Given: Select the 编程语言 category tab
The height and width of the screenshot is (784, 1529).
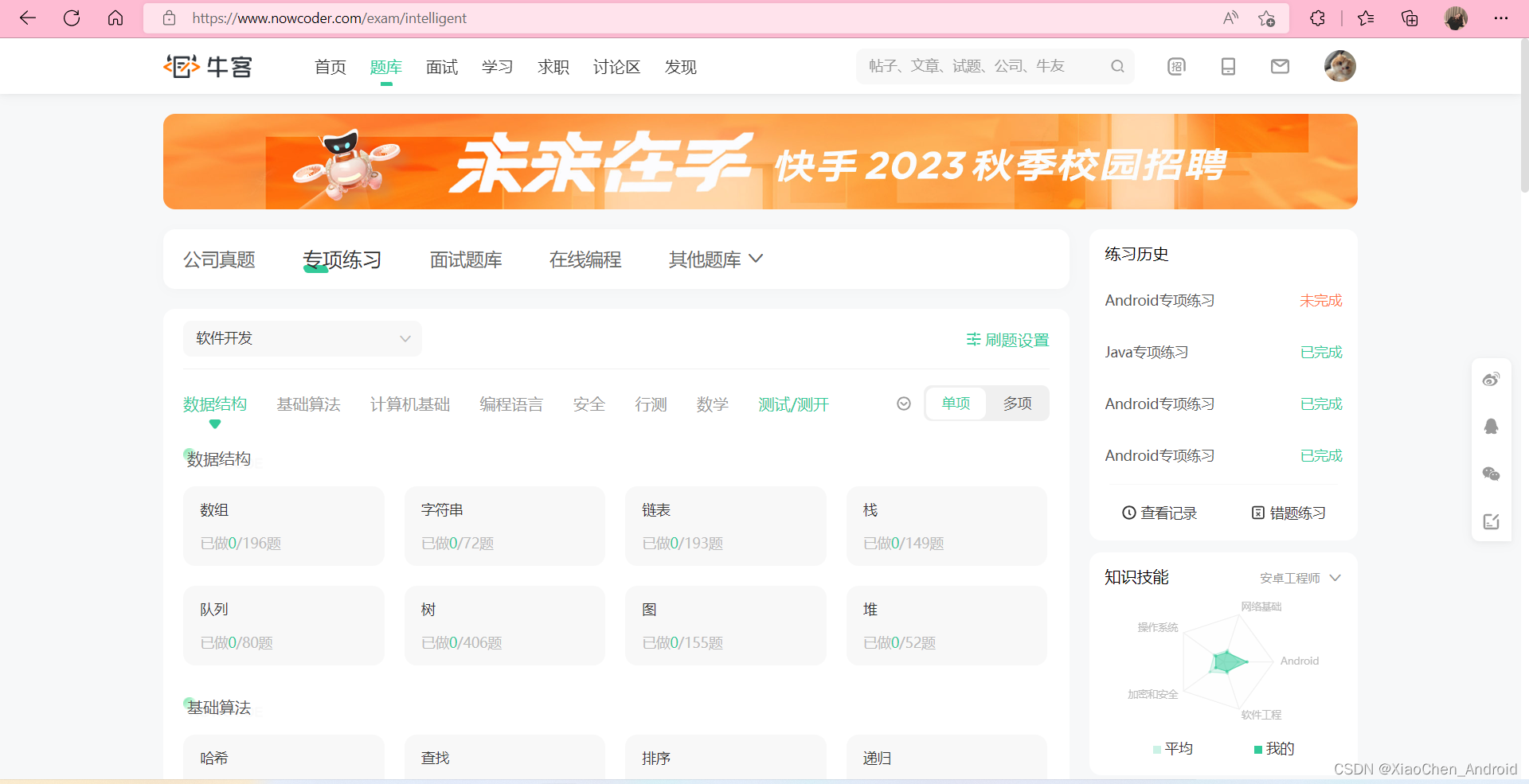Looking at the screenshot, I should (x=511, y=404).
